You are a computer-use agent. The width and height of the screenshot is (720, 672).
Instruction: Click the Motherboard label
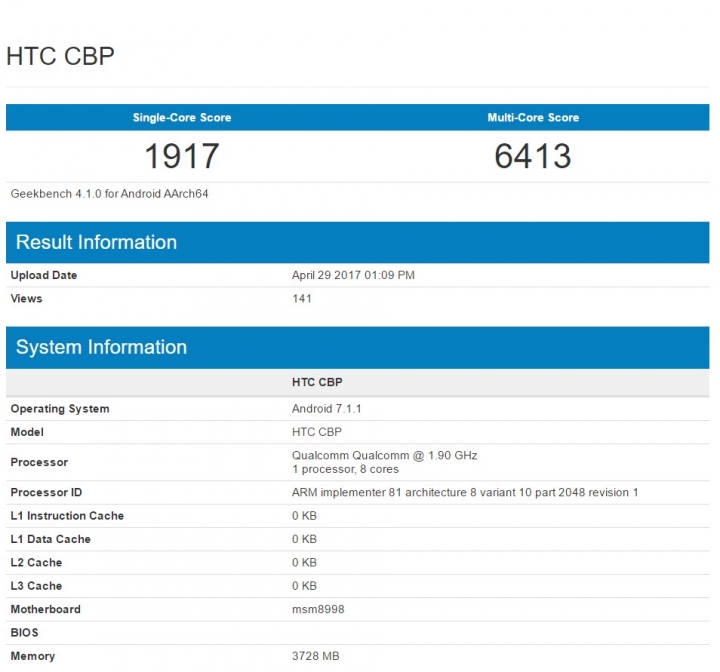pos(45,610)
